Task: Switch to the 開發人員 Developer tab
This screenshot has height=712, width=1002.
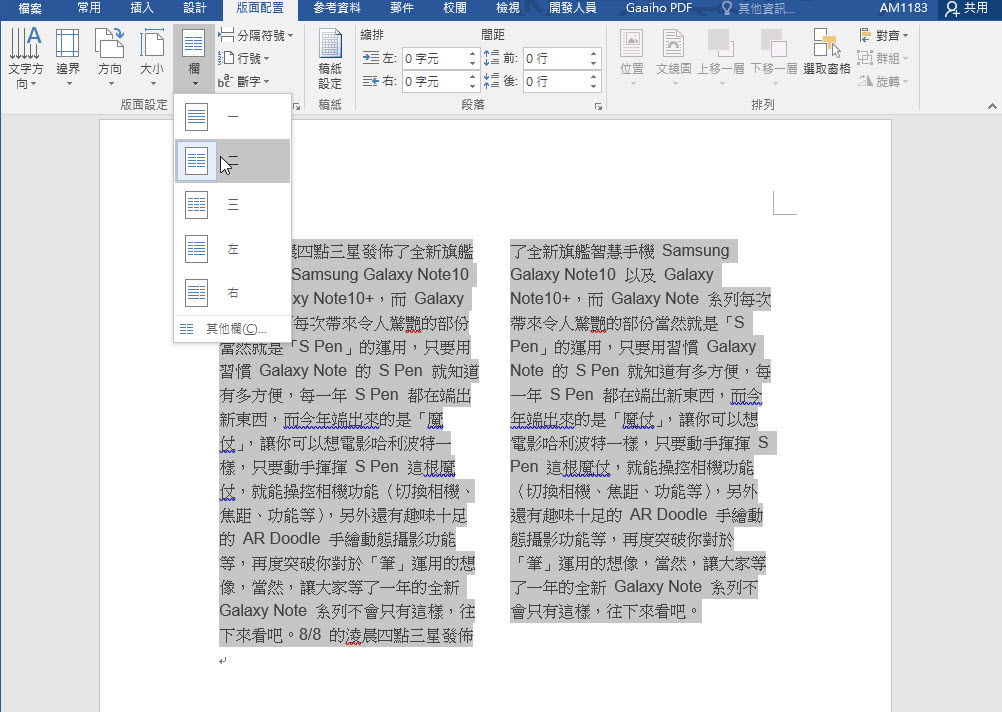Action: [x=573, y=8]
